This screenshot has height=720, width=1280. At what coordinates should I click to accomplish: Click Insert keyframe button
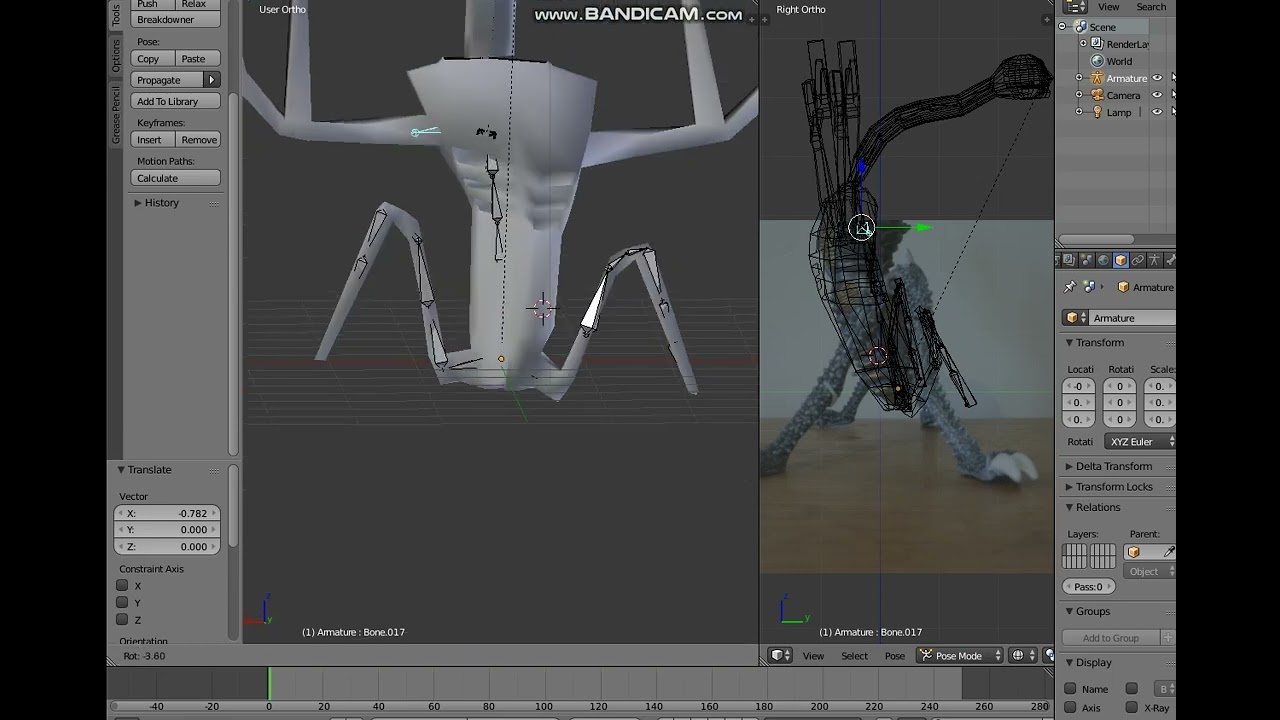(x=152, y=140)
